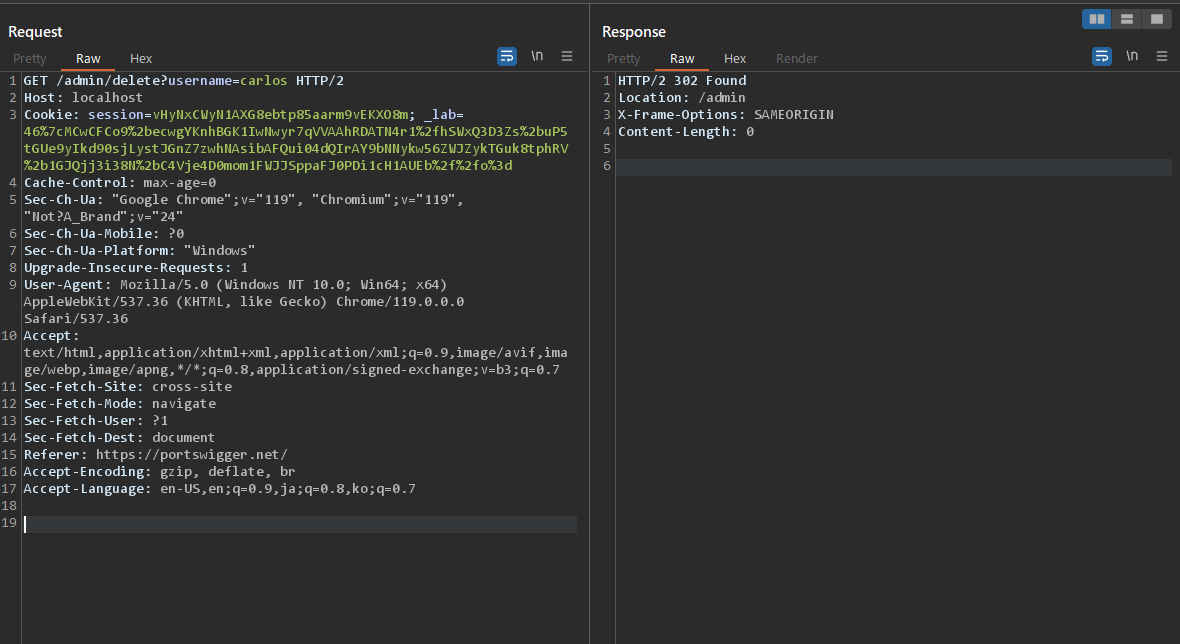
Task: Click the Sec-Fetch-Dest: document line
Action: [119, 438]
